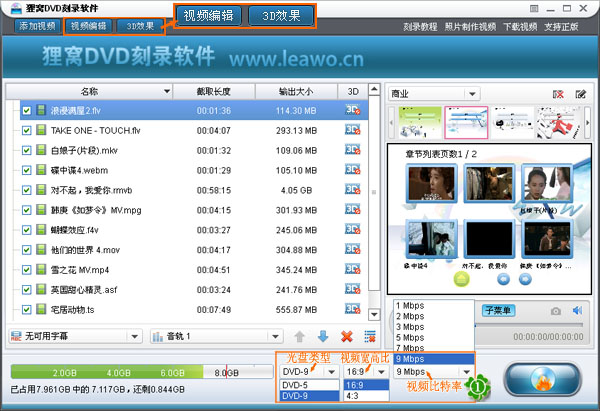Screen dimensions: 600x411
Task: Toggle checkbox for 他们的世界 4.mov
Action: coord(26,250)
